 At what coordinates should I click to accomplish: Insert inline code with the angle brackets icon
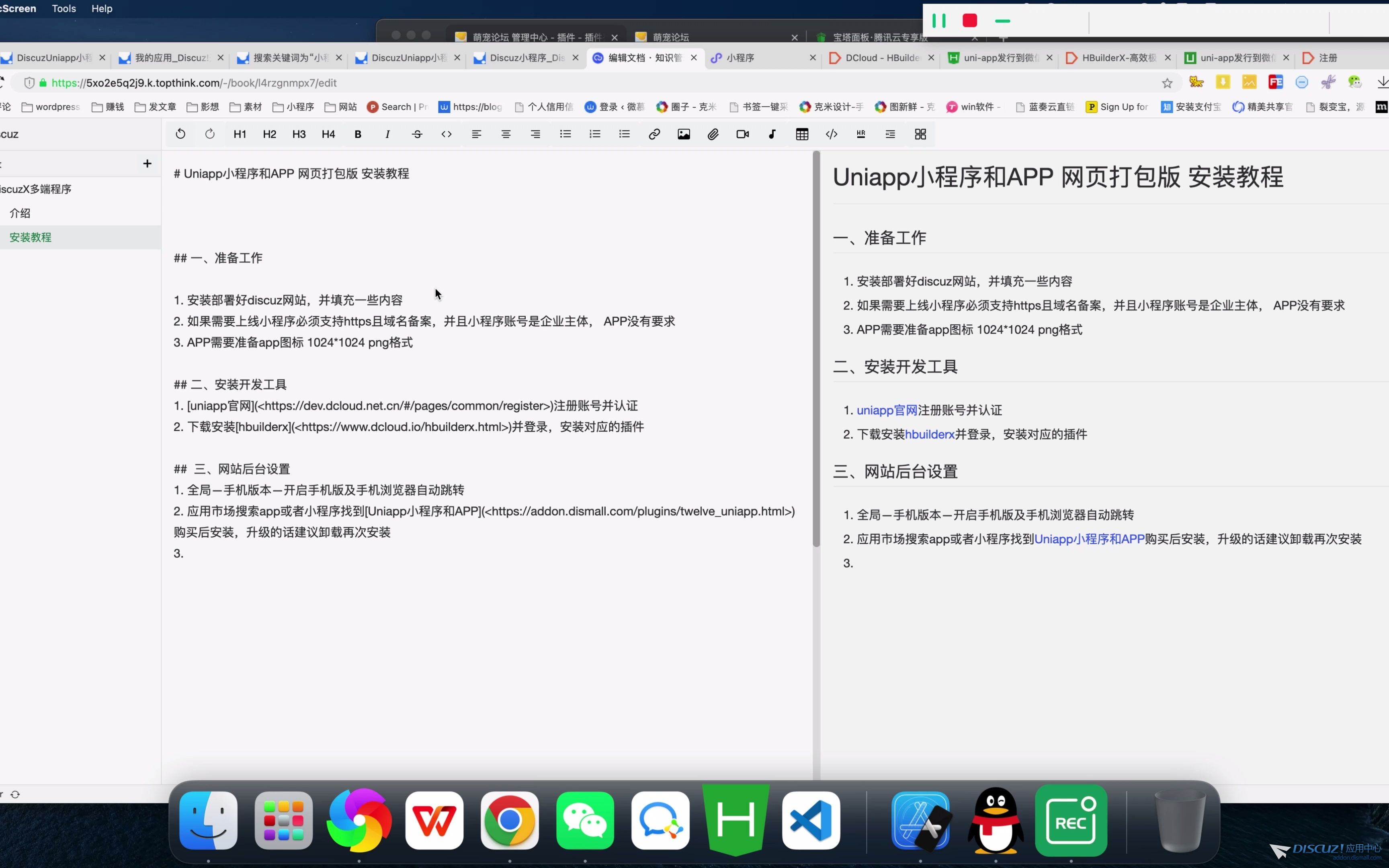pyautogui.click(x=447, y=134)
